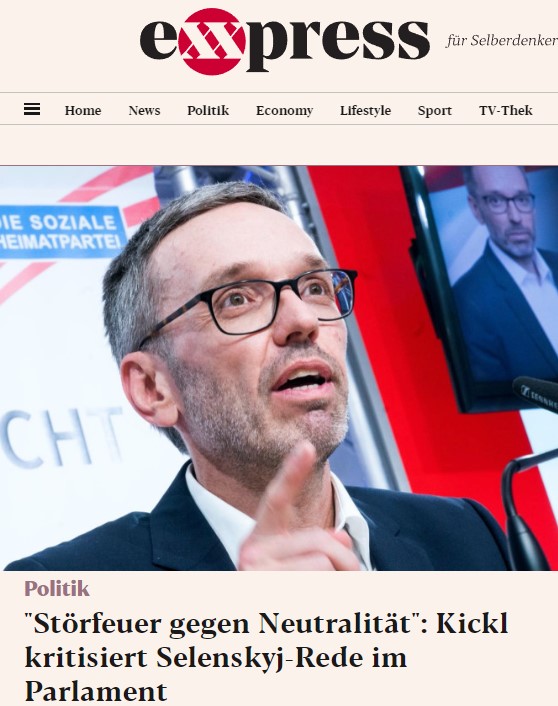
Task: Open the Sport section
Action: (435, 111)
